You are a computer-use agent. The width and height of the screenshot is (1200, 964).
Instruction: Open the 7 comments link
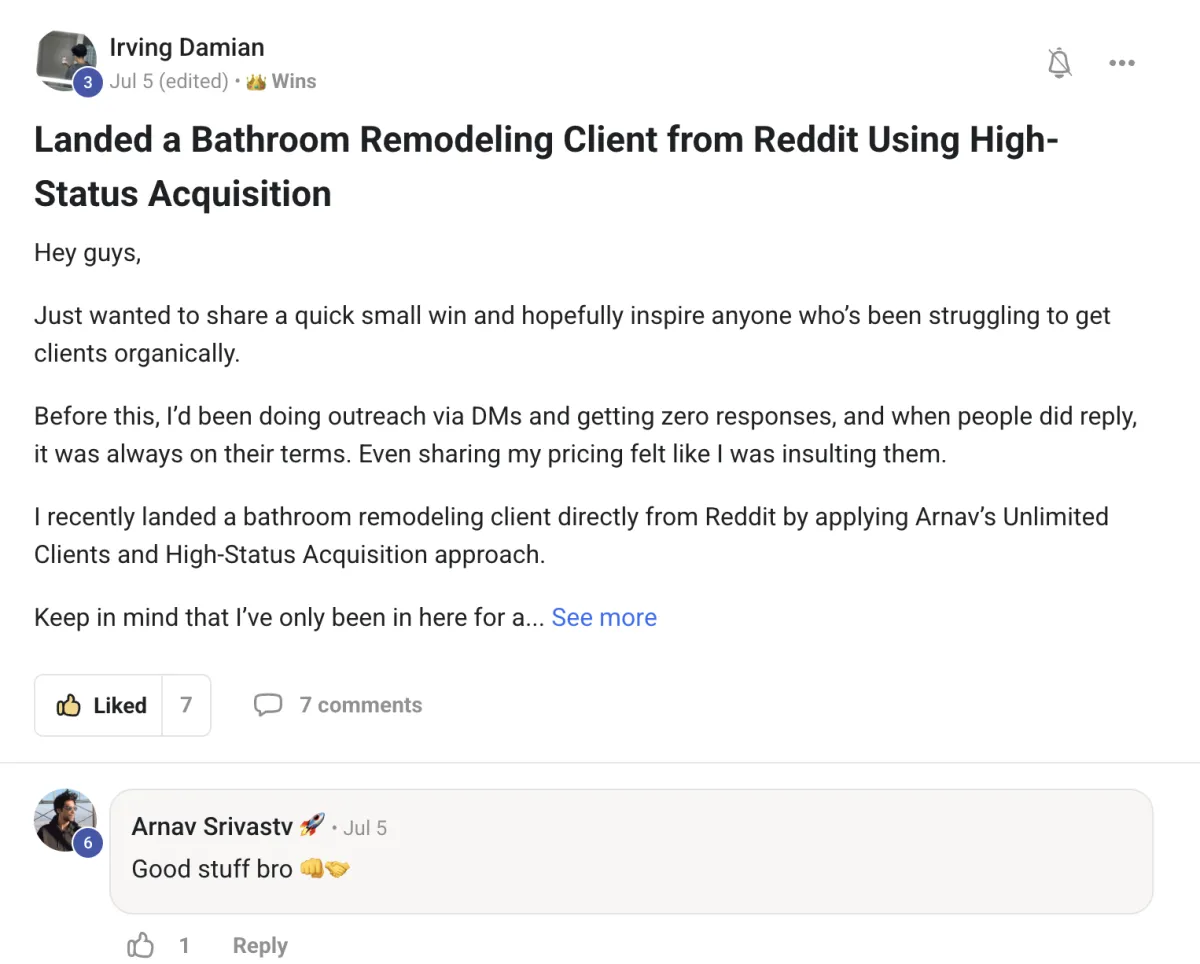point(360,705)
